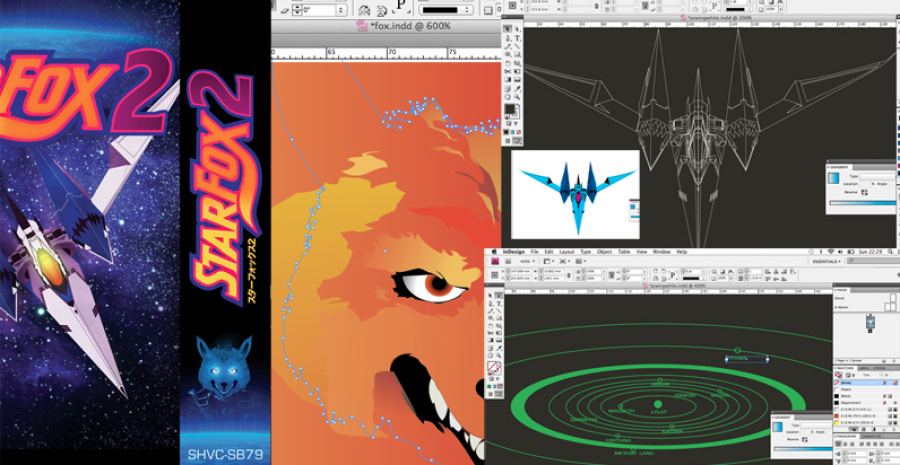The image size is (900, 465).
Task: Switch to the Stroke panel tab
Action: [x=879, y=368]
